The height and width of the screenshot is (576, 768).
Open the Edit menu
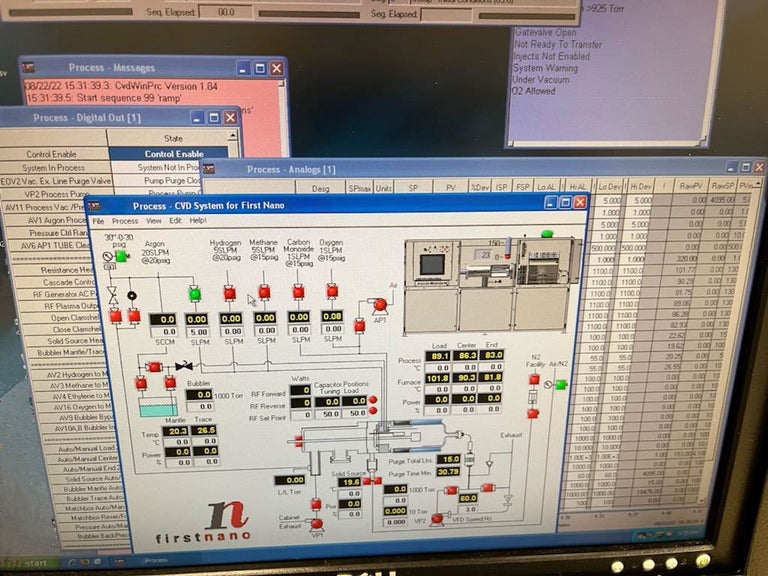[175, 221]
